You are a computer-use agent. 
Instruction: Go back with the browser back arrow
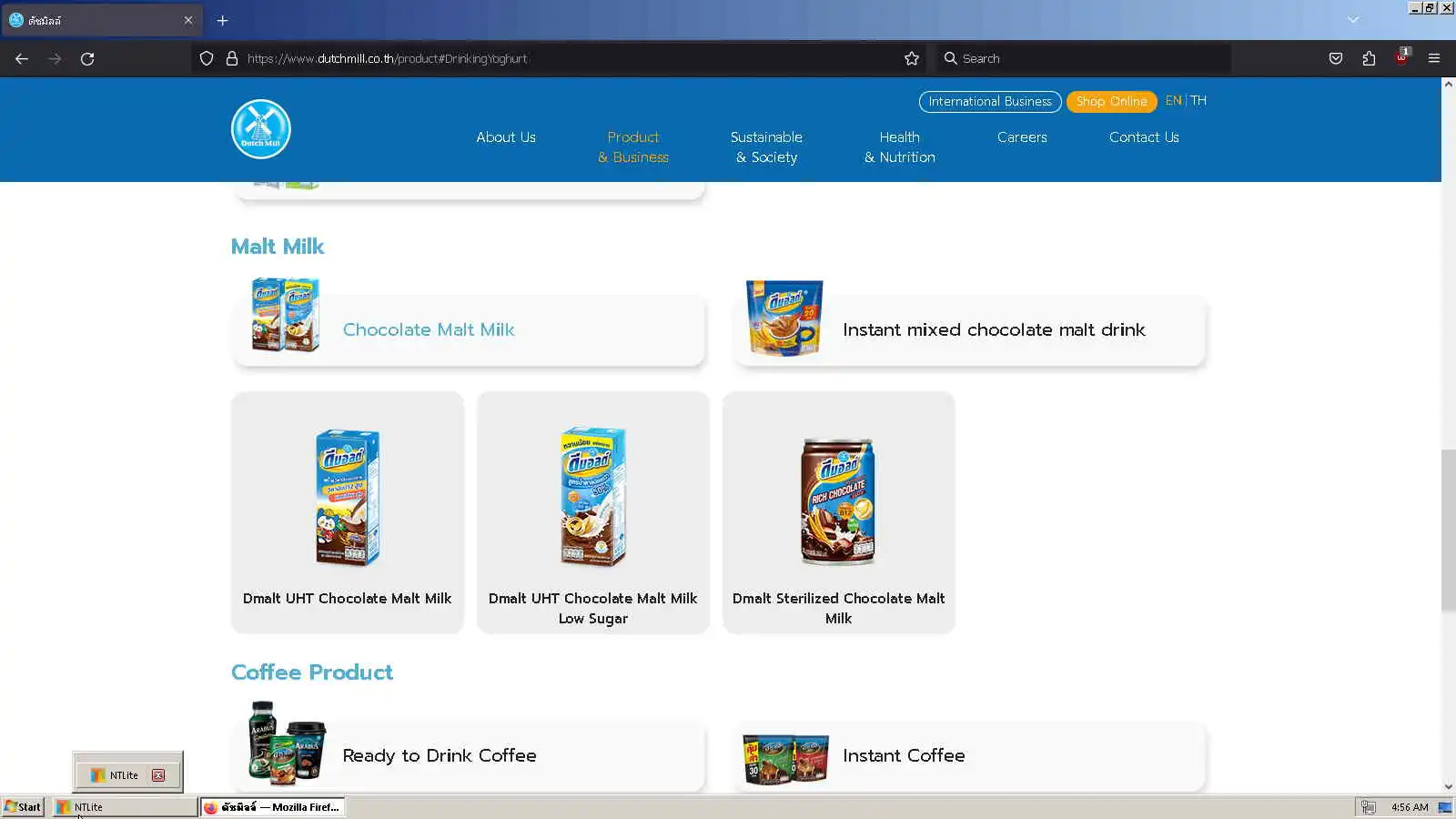click(22, 58)
